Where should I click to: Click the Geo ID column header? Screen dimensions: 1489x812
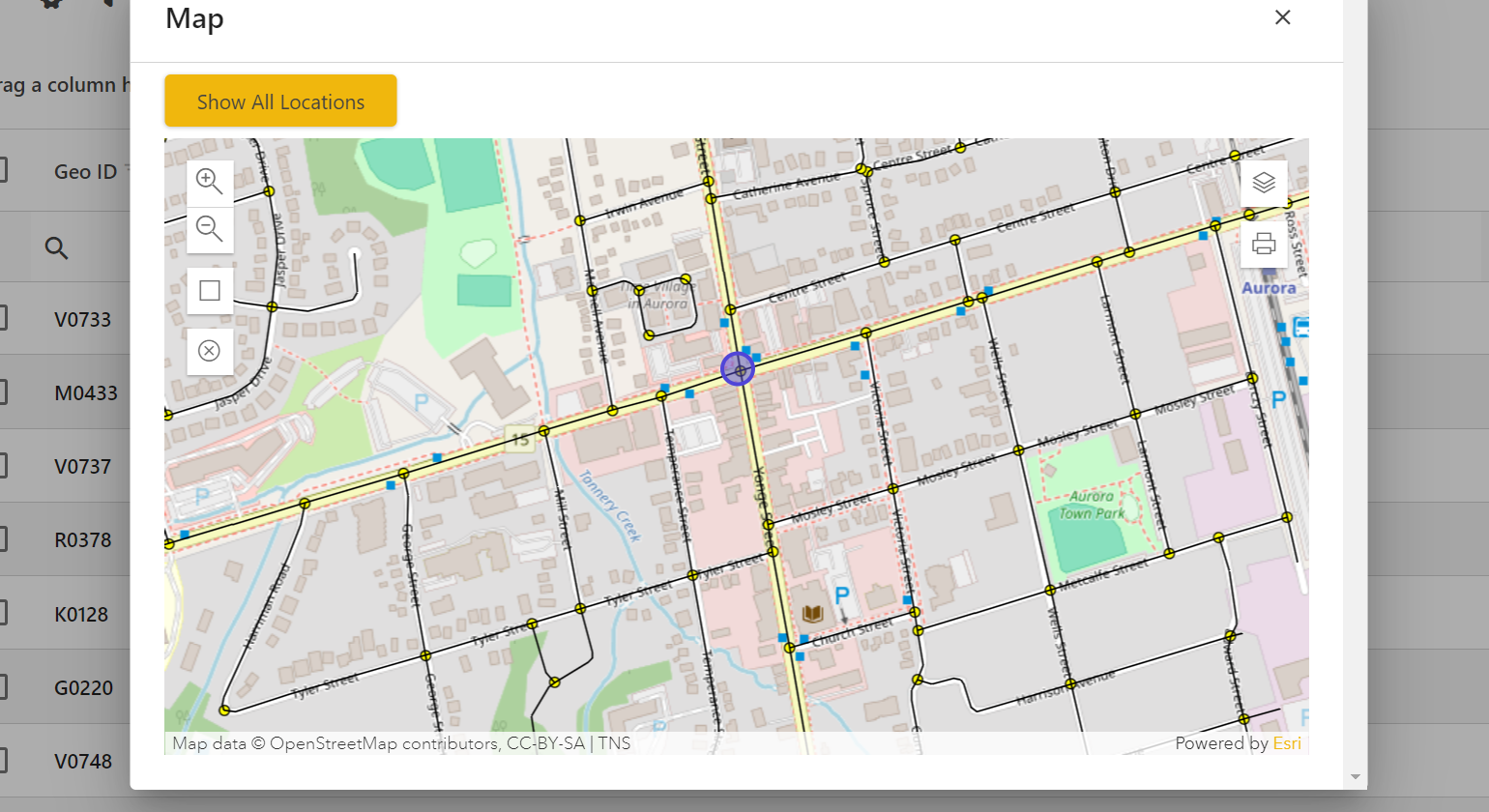click(x=85, y=171)
